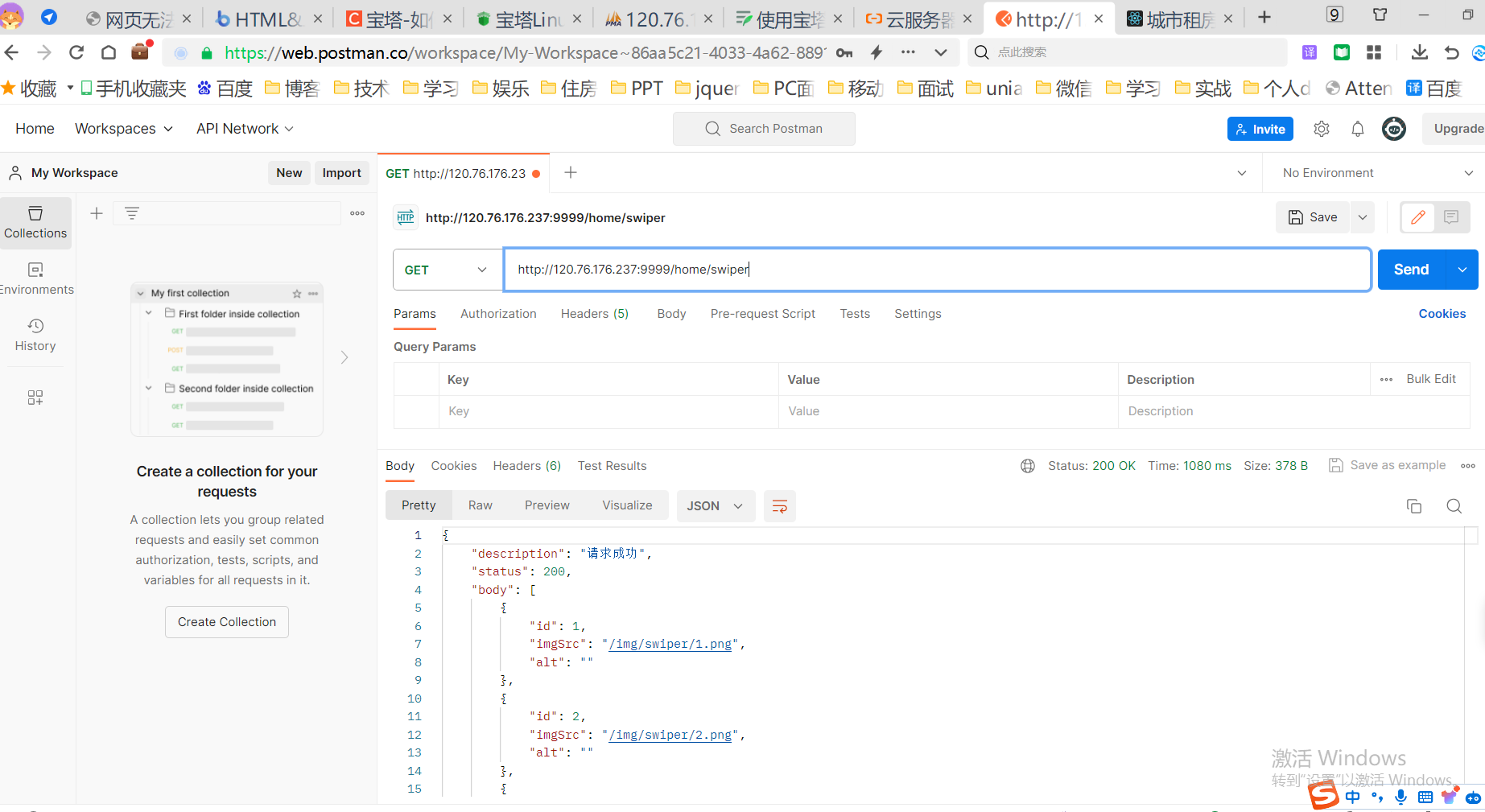Click the HTTP request type icon

[406, 217]
